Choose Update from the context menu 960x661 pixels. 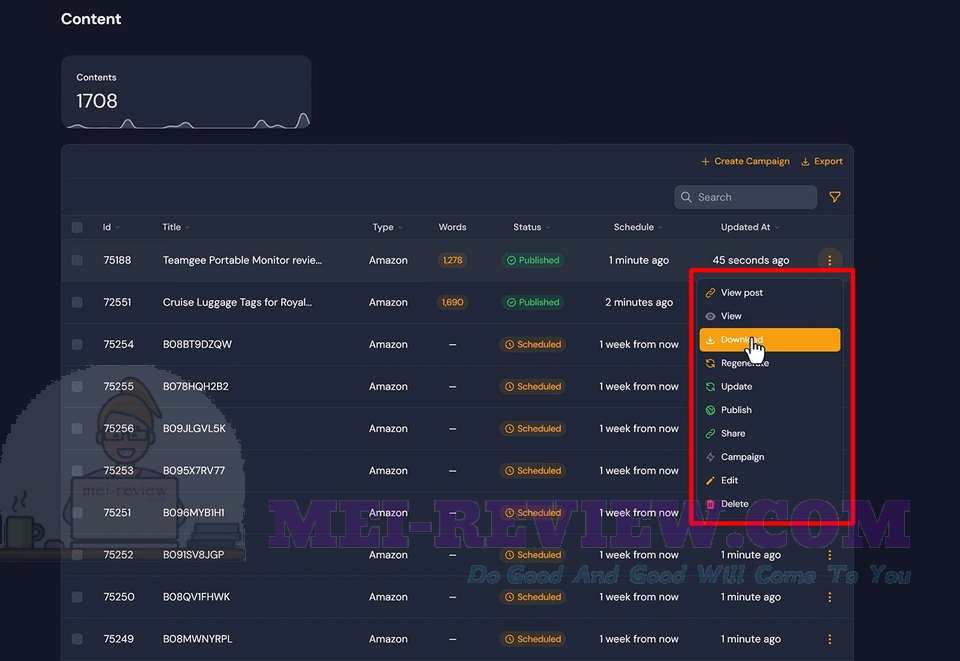coord(770,387)
